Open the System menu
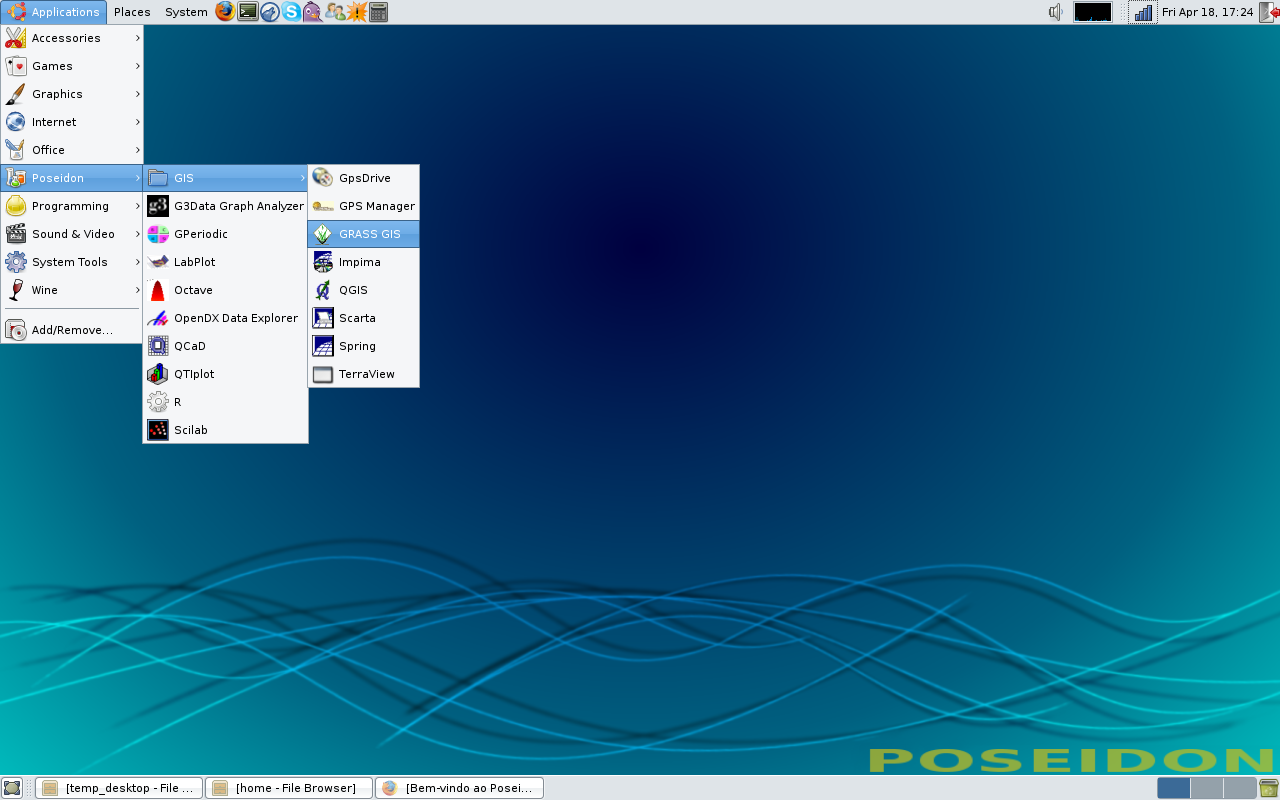The image size is (1280, 800). pyautogui.click(x=186, y=12)
